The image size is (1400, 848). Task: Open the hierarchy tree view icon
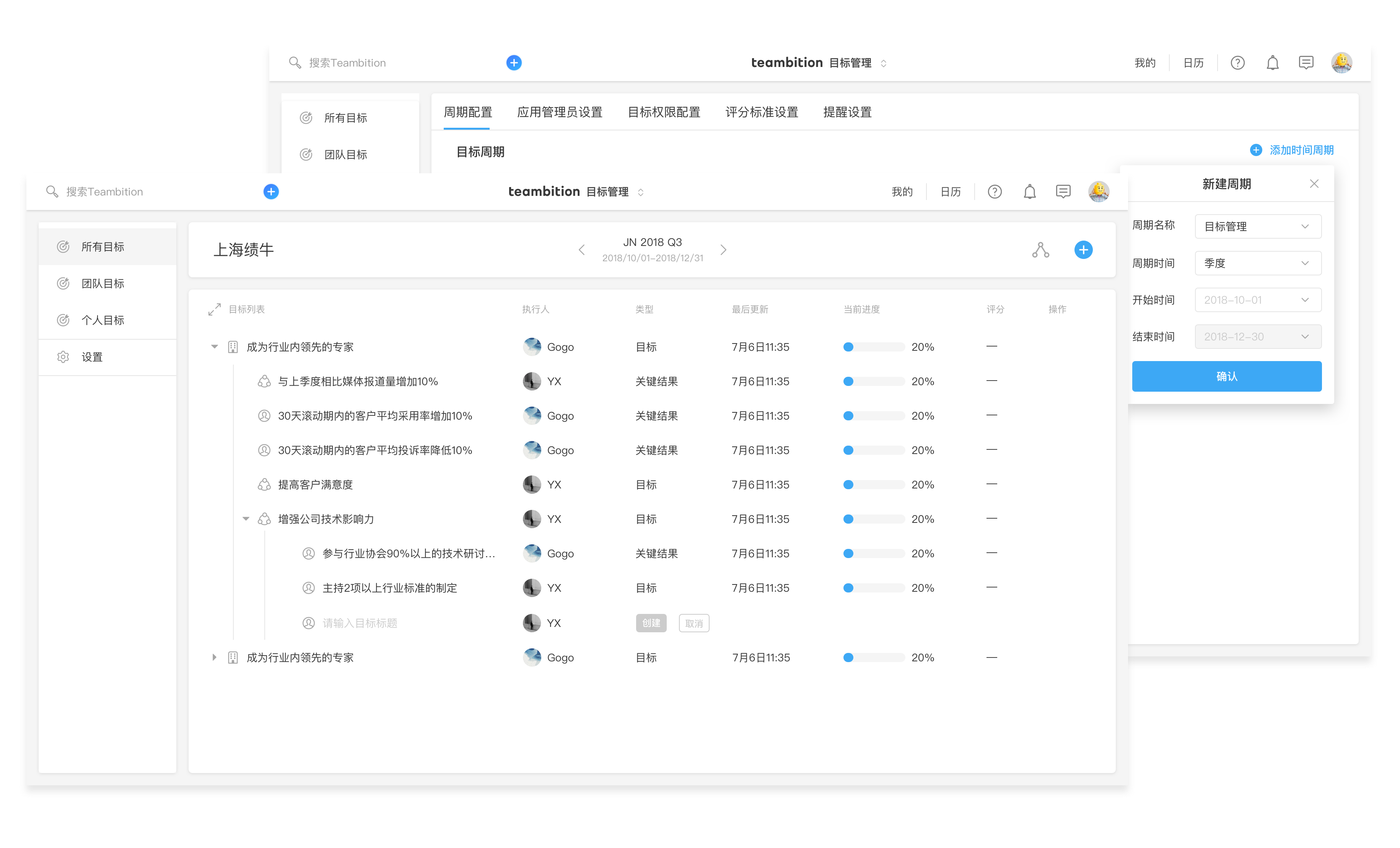click(x=1040, y=250)
